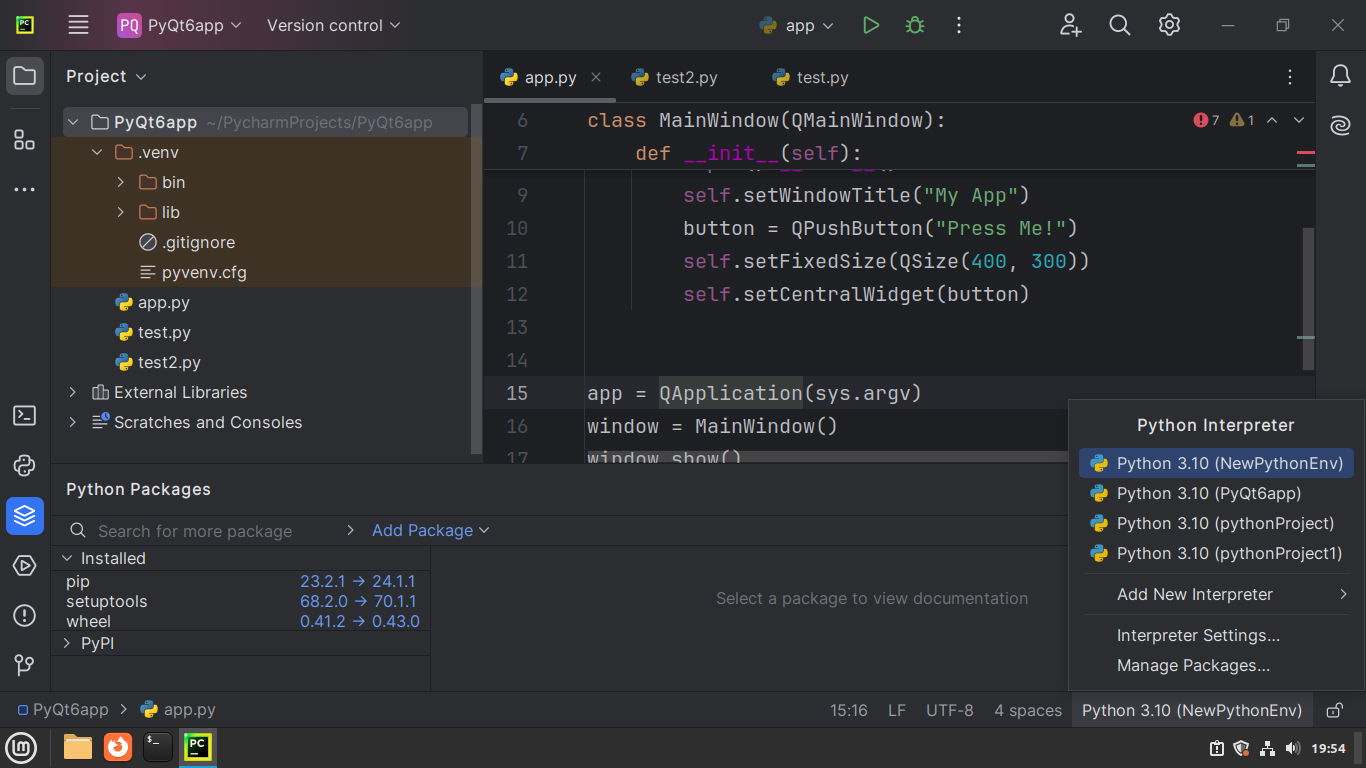Open the Structure tool window icon
The image size is (1366, 768).
25,139
